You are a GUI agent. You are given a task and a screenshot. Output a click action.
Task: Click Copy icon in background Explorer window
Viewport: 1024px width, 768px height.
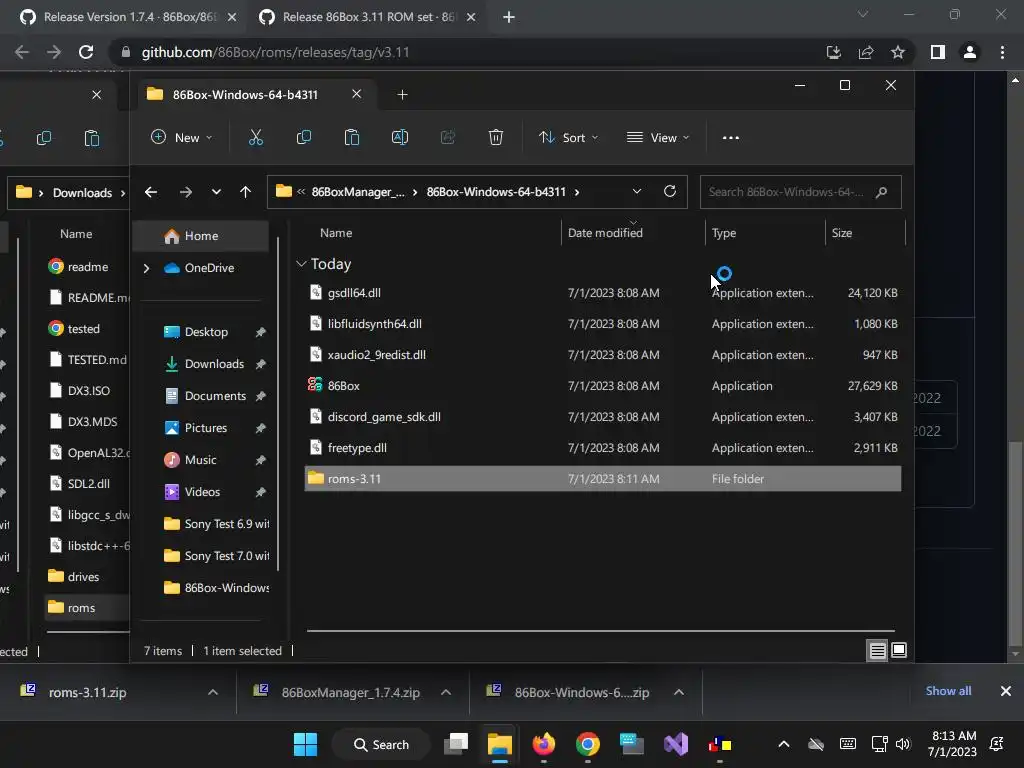[x=44, y=138]
